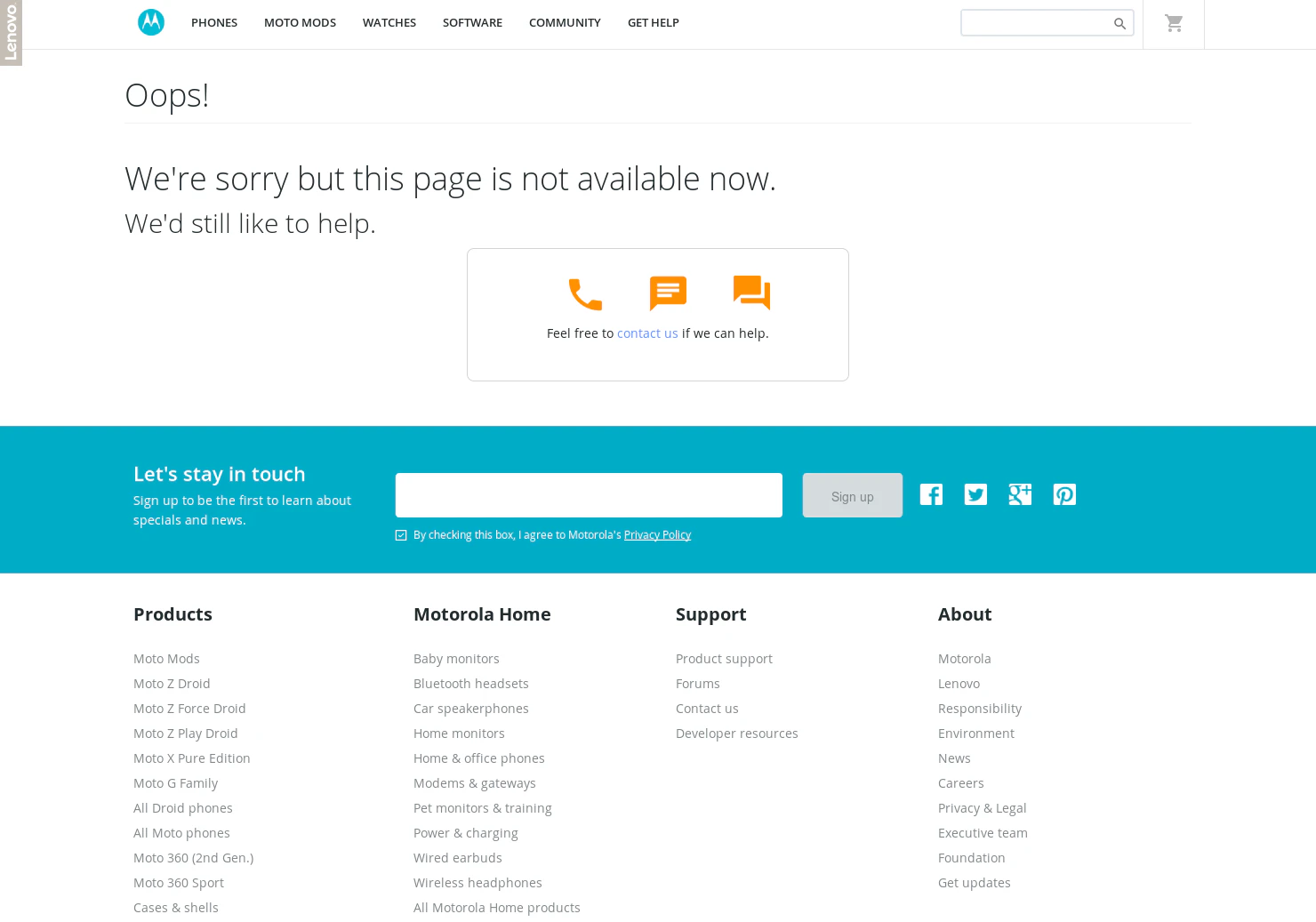Click the orange chat forum icon
This screenshot has width=1316, height=922.
click(x=751, y=293)
